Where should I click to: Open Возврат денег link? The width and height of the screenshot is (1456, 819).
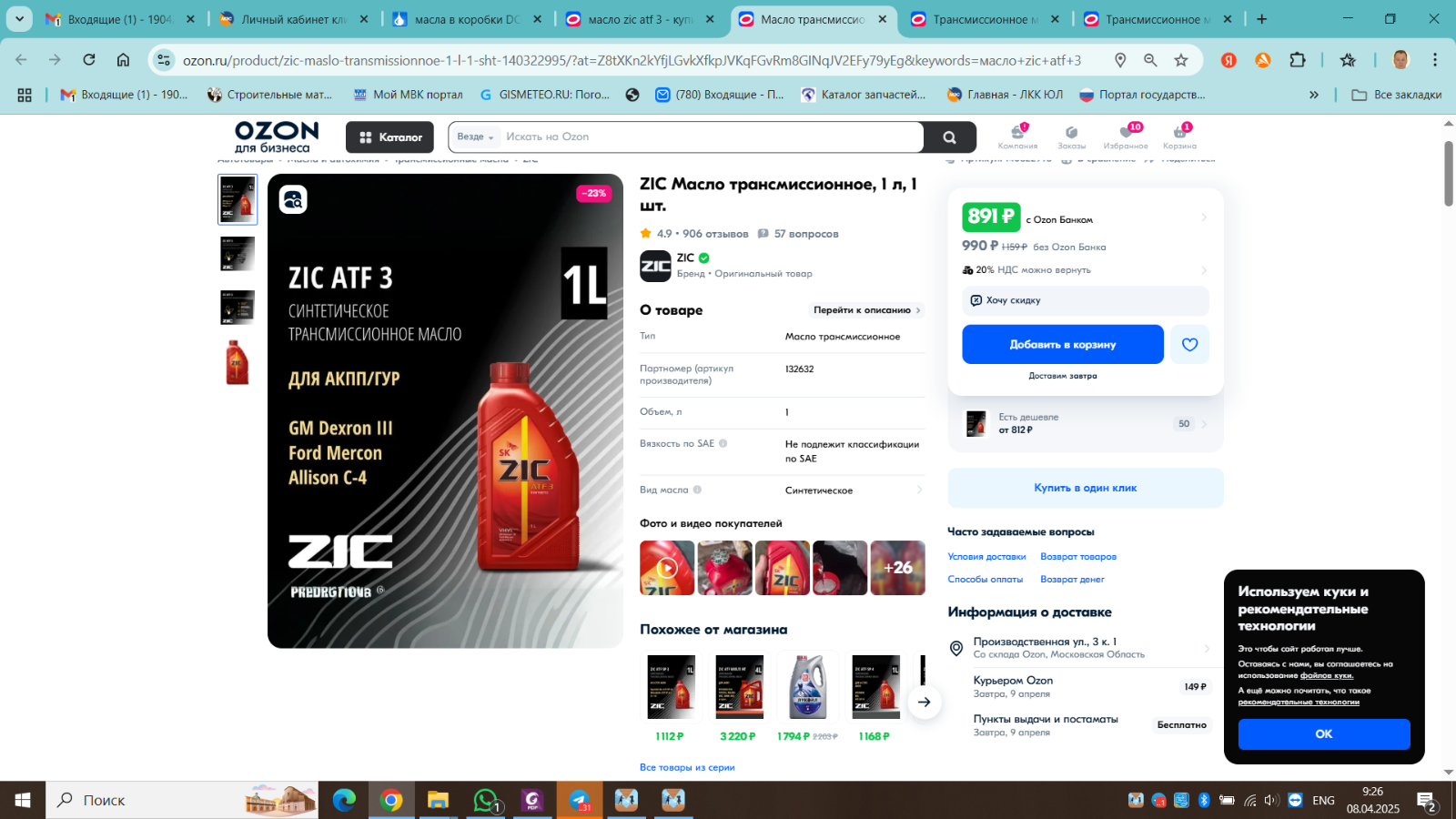(x=1072, y=580)
